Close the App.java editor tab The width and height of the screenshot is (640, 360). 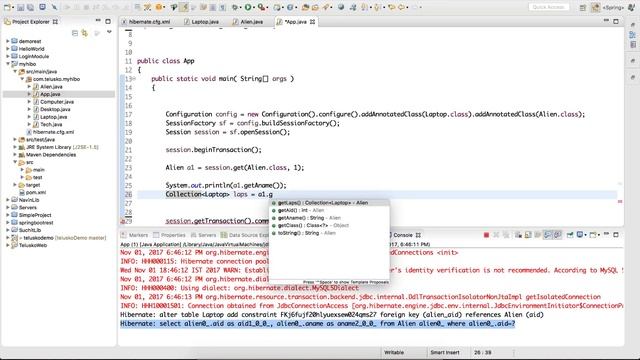[x=313, y=22]
